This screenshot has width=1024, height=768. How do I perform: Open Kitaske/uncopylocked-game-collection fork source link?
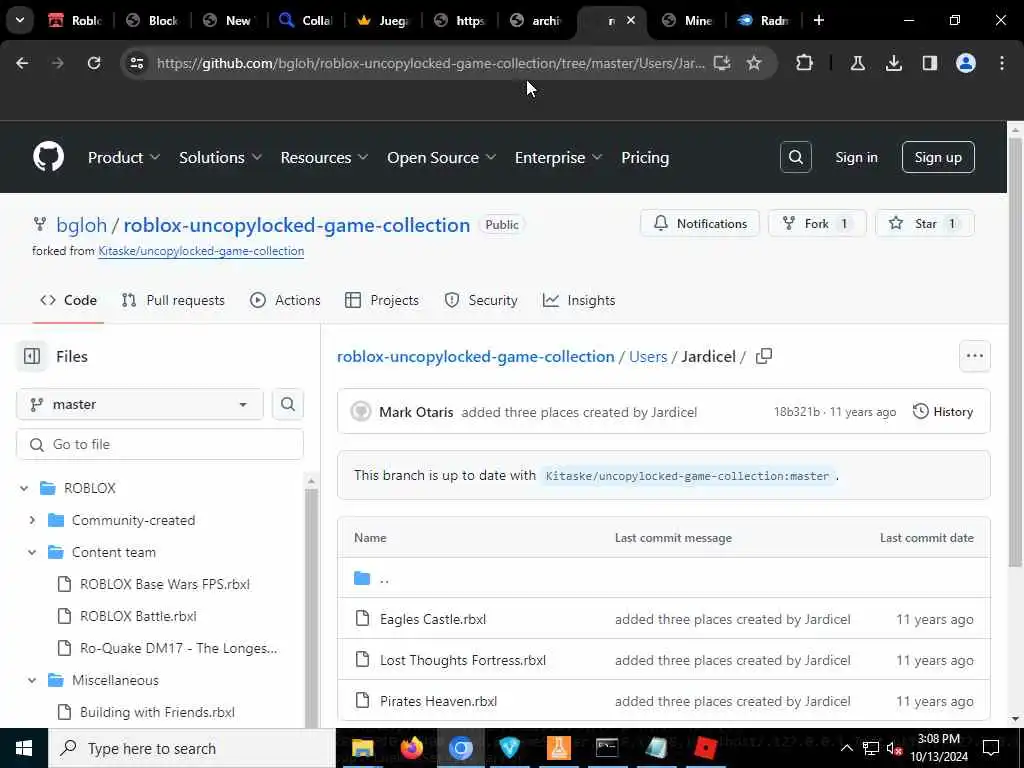201,251
